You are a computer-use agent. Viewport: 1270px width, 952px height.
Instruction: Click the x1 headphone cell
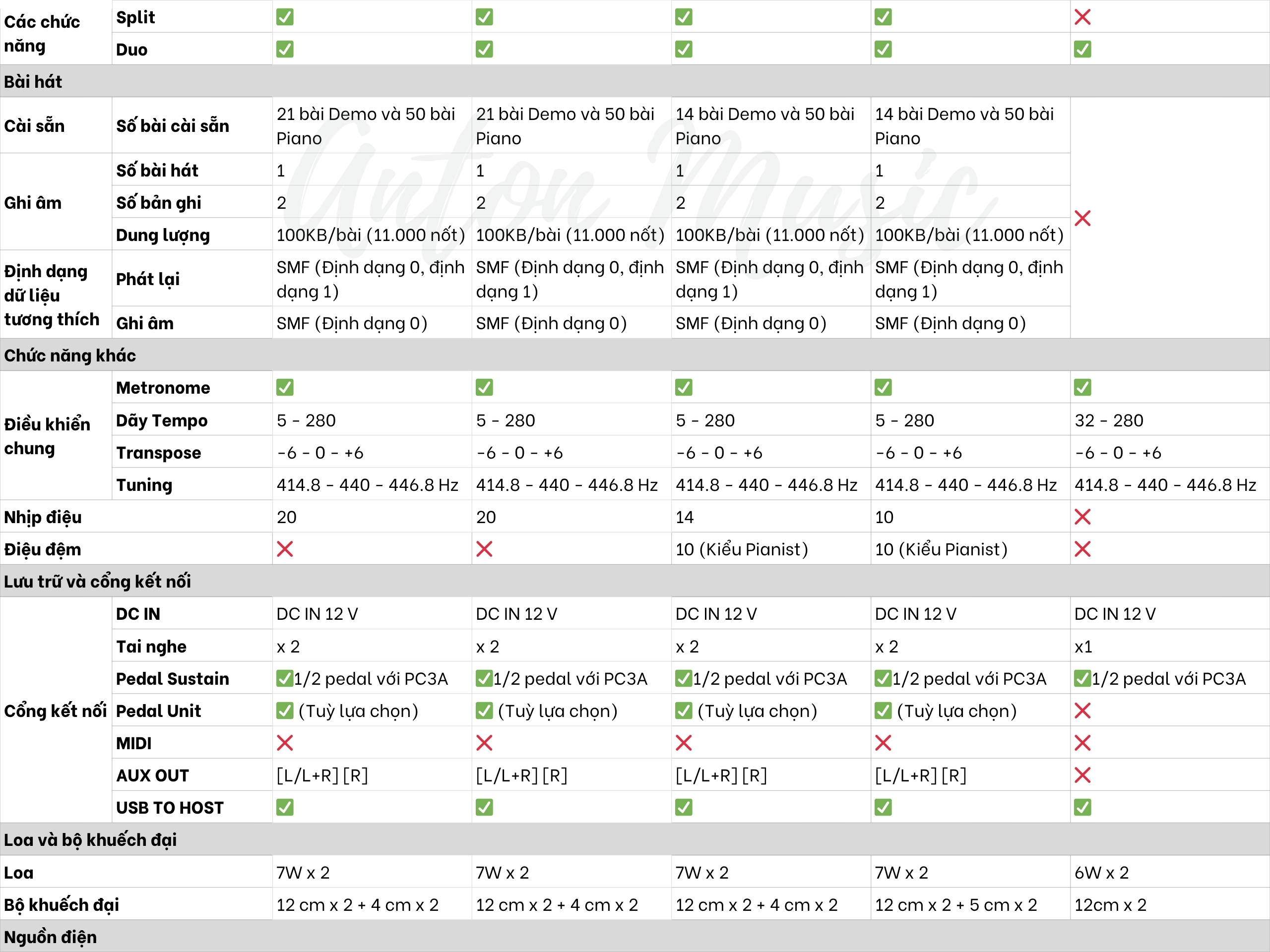click(x=1083, y=647)
